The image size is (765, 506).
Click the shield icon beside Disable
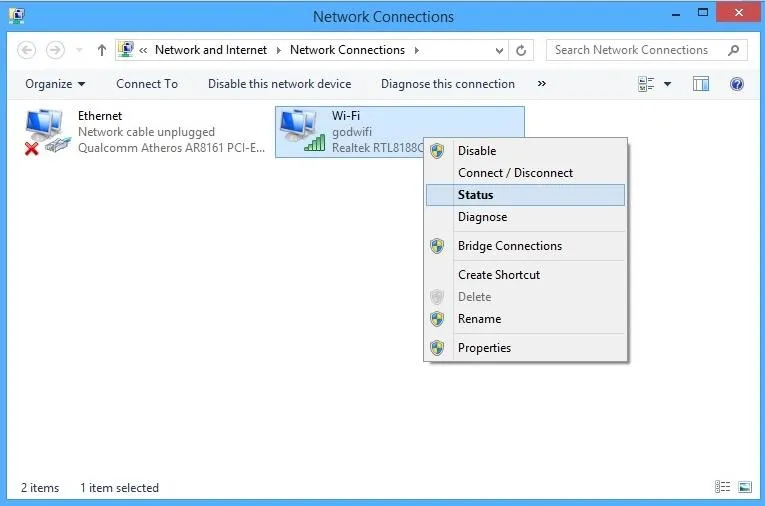(x=437, y=151)
